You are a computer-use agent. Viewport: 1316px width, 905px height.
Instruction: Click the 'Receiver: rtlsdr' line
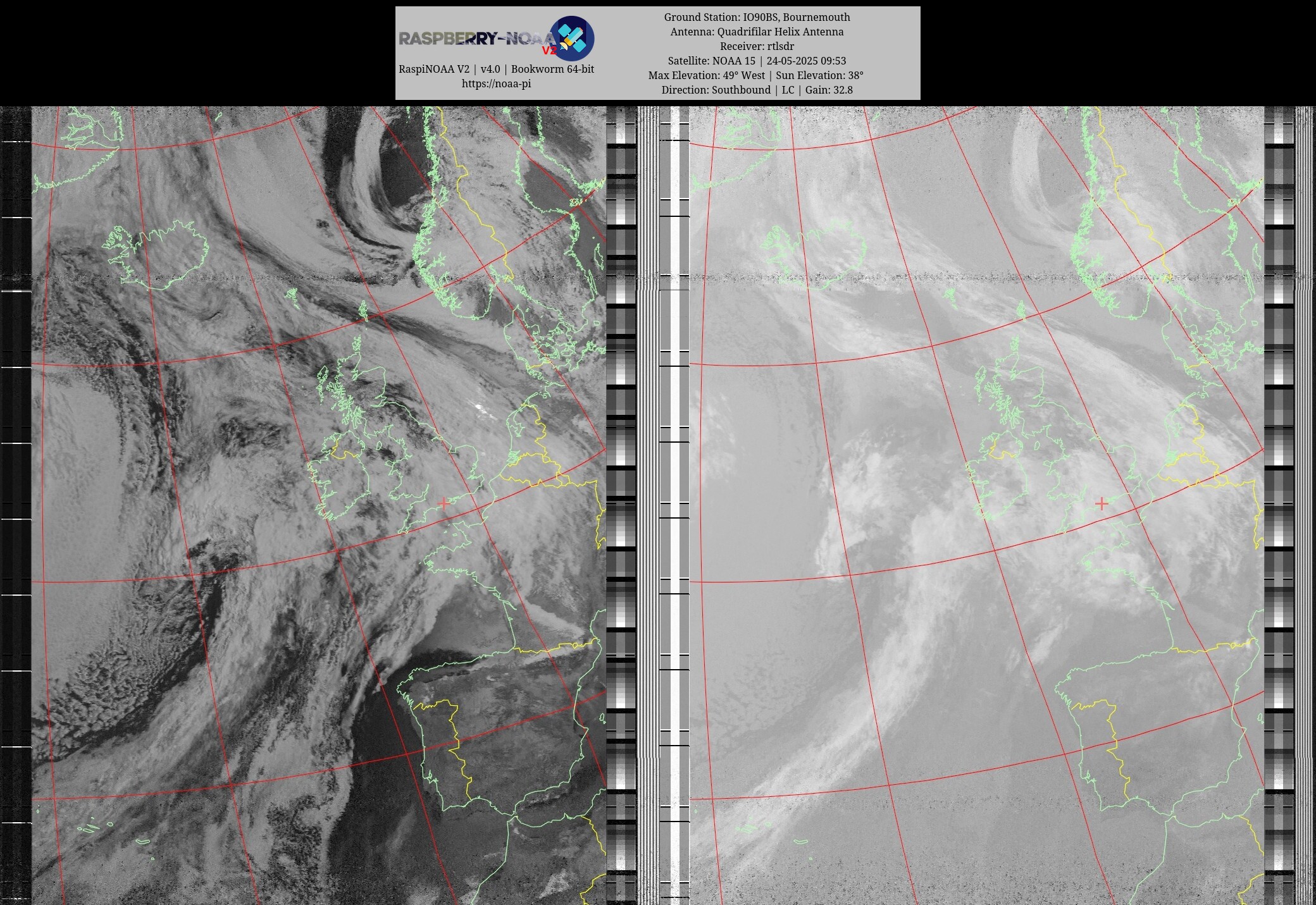coord(757,46)
